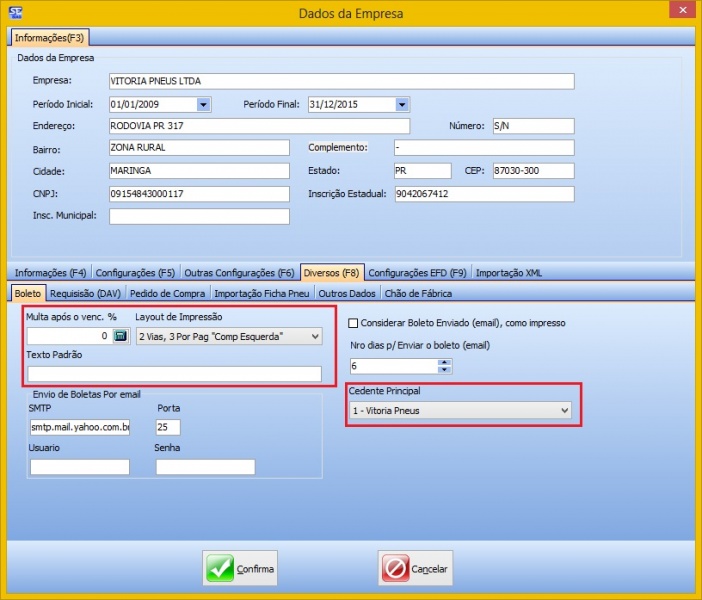Viewport: 702px width, 600px height.
Task: Enable Considerar Boleto Enviado checkbox
Action: click(354, 323)
